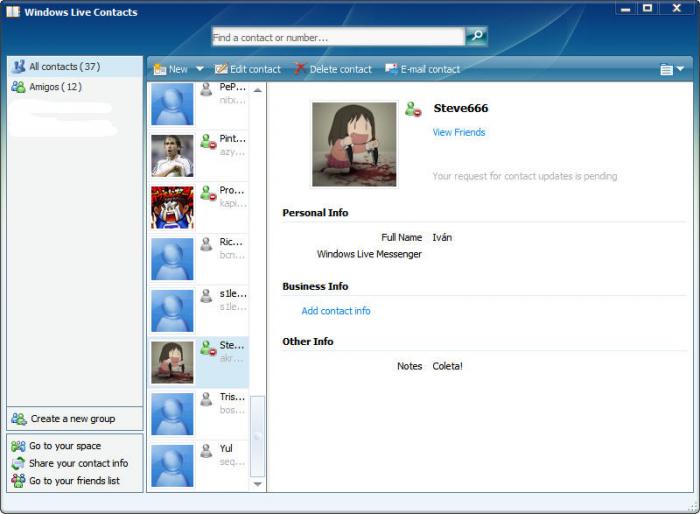Click Share your contact info link
700x514 pixels.
[x=79, y=463]
